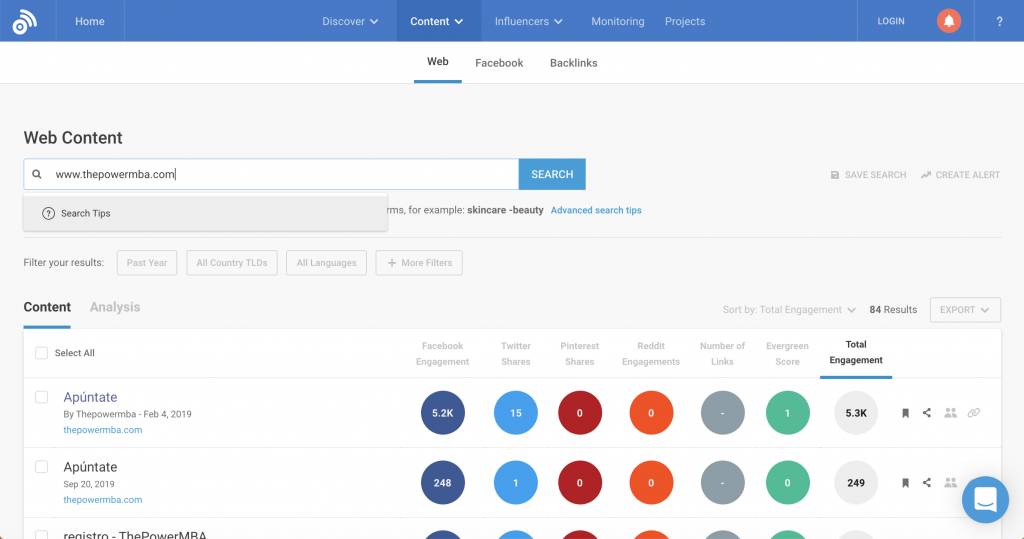This screenshot has height=539, width=1024.
Task: Click the plus icon in More Filters
Action: (x=392, y=263)
